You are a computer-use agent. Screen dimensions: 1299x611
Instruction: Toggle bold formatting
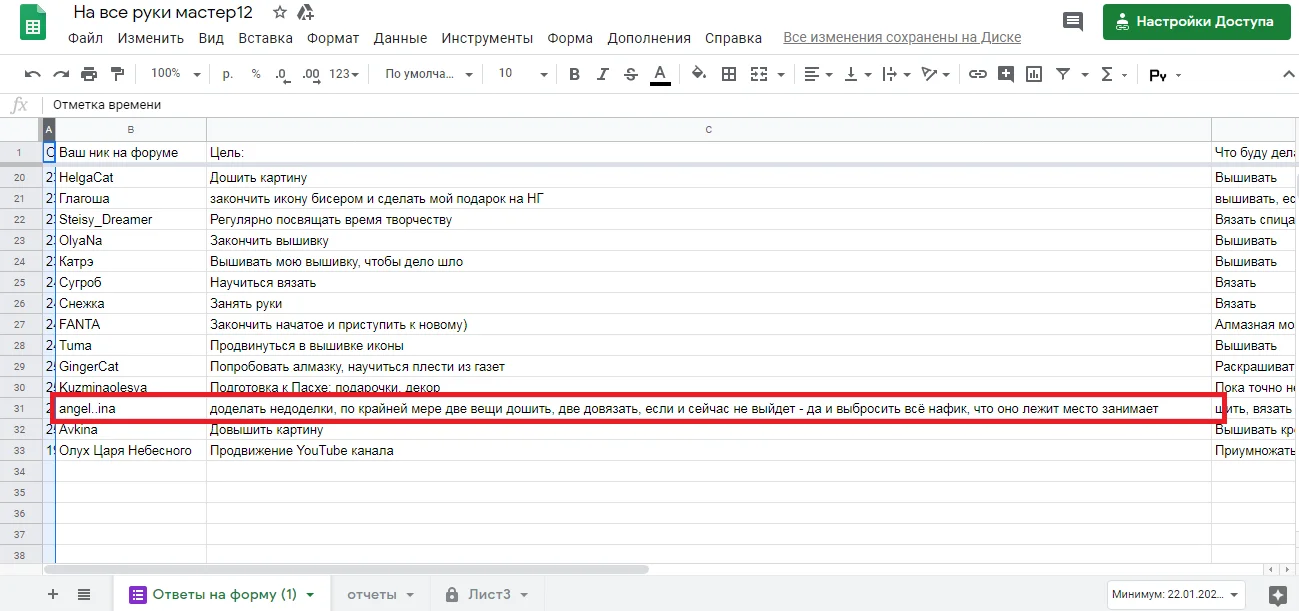click(x=574, y=74)
